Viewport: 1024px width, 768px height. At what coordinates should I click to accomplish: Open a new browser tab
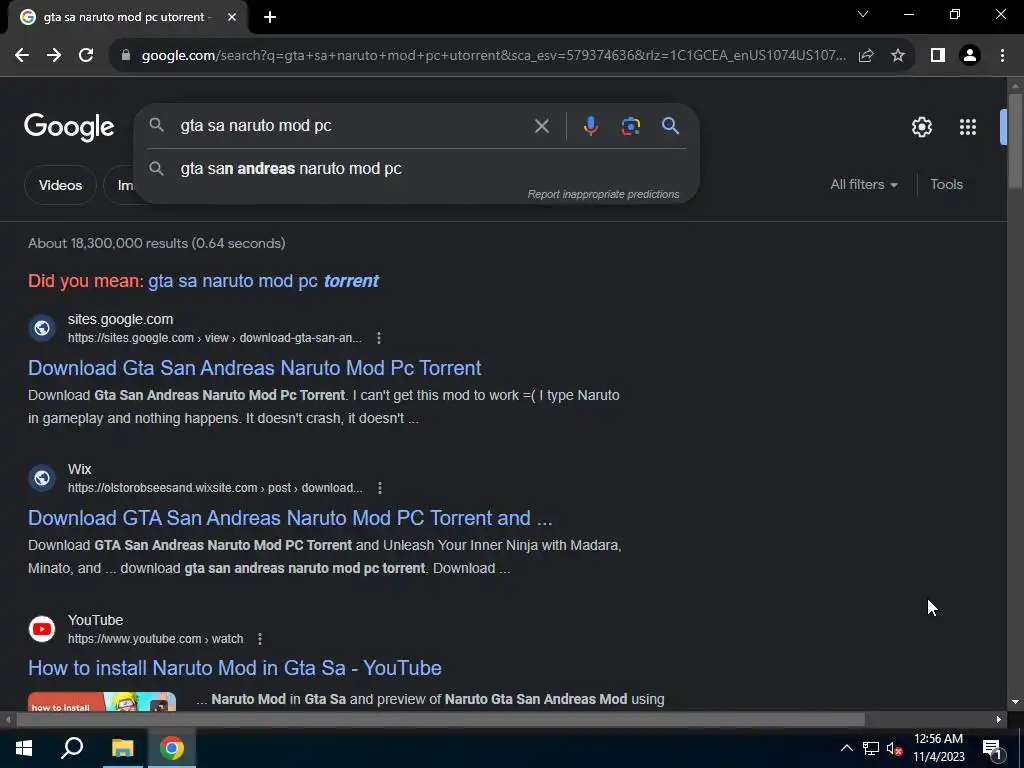270,17
